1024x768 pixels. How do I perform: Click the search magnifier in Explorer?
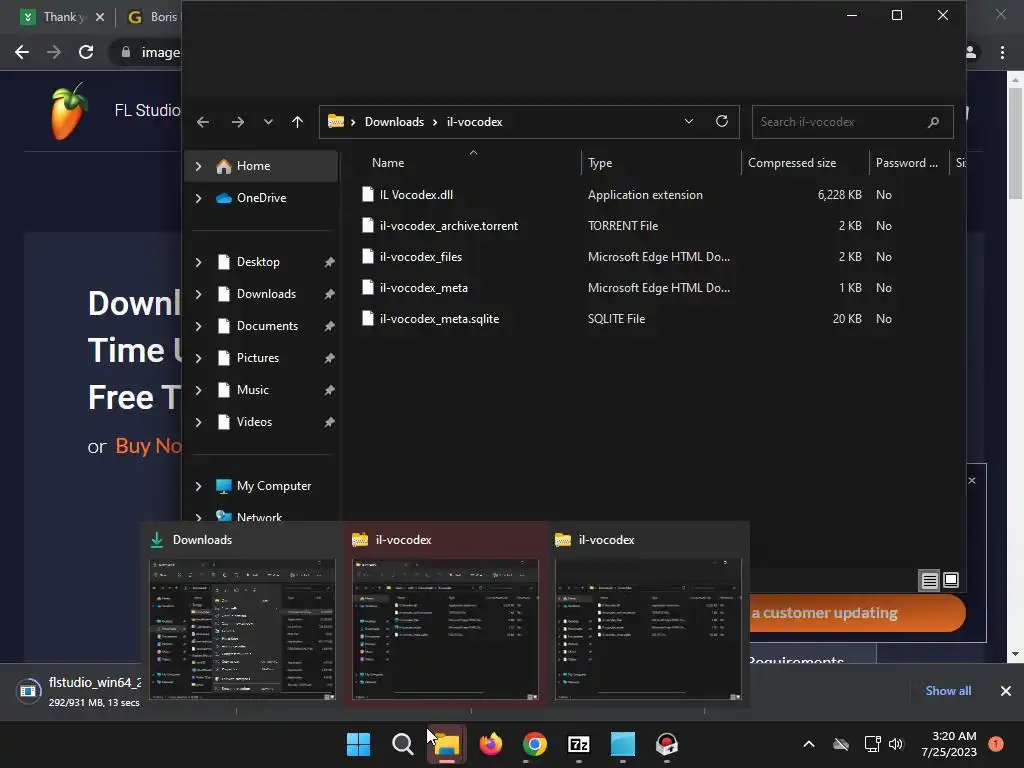pos(933,122)
